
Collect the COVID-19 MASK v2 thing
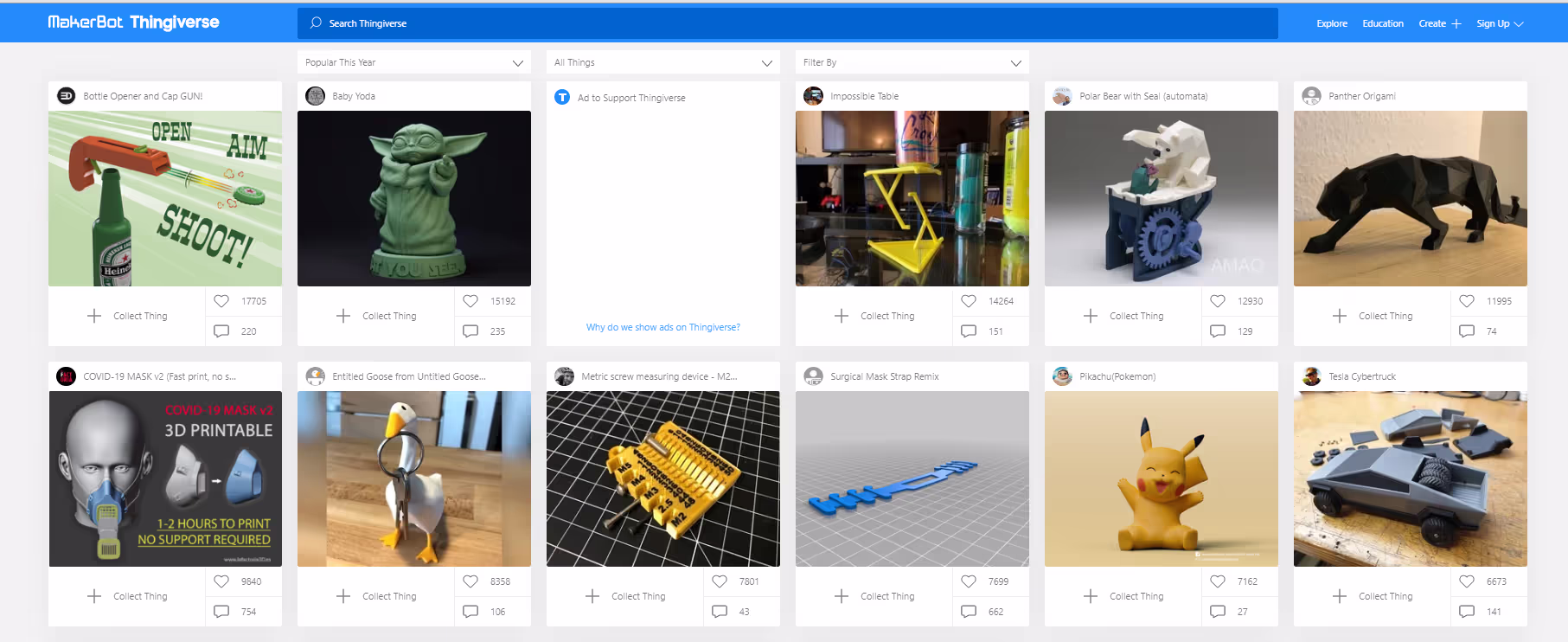pyautogui.click(x=127, y=596)
